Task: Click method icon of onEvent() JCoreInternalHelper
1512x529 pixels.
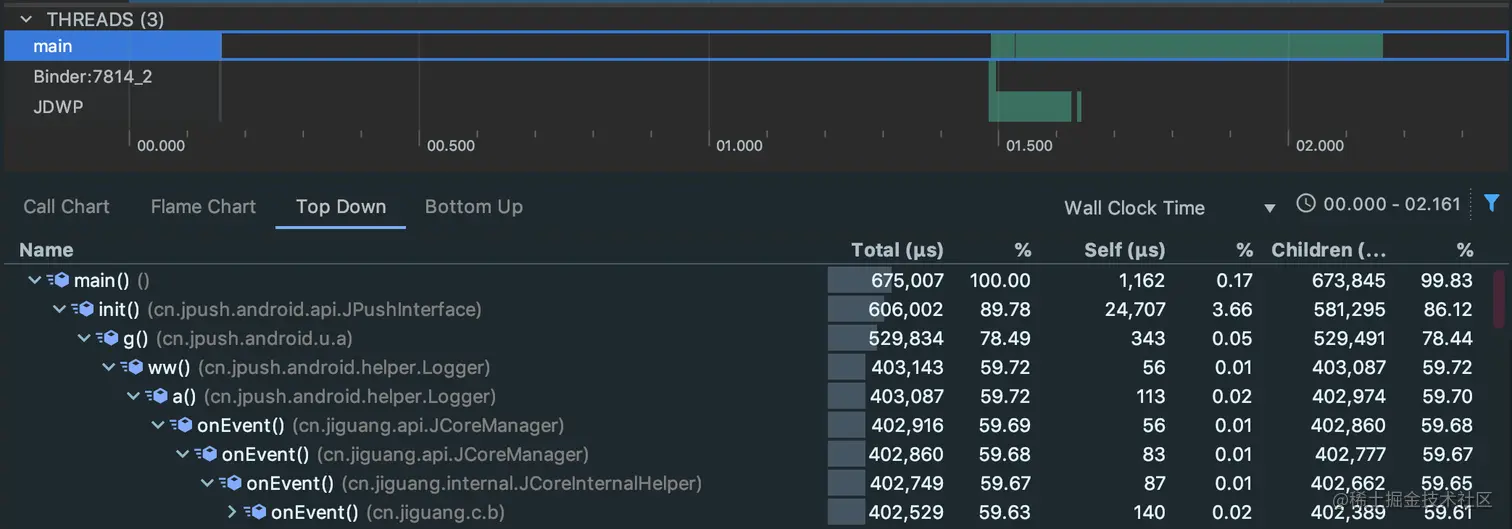Action: coord(230,484)
